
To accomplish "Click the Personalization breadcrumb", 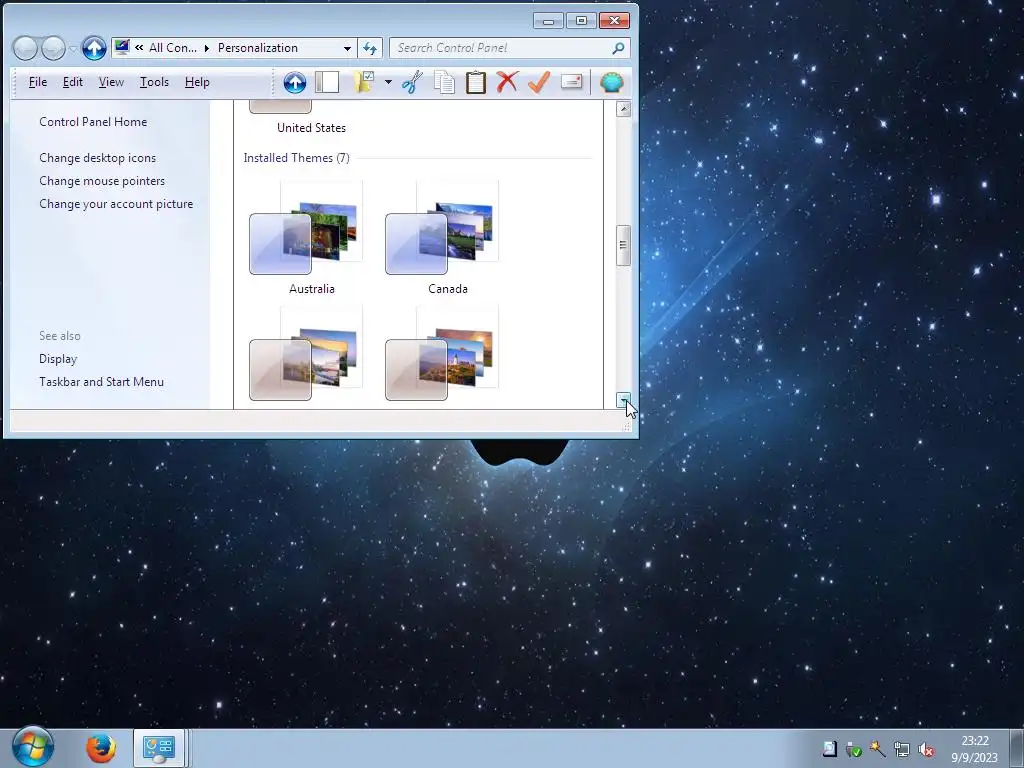I will click(257, 48).
